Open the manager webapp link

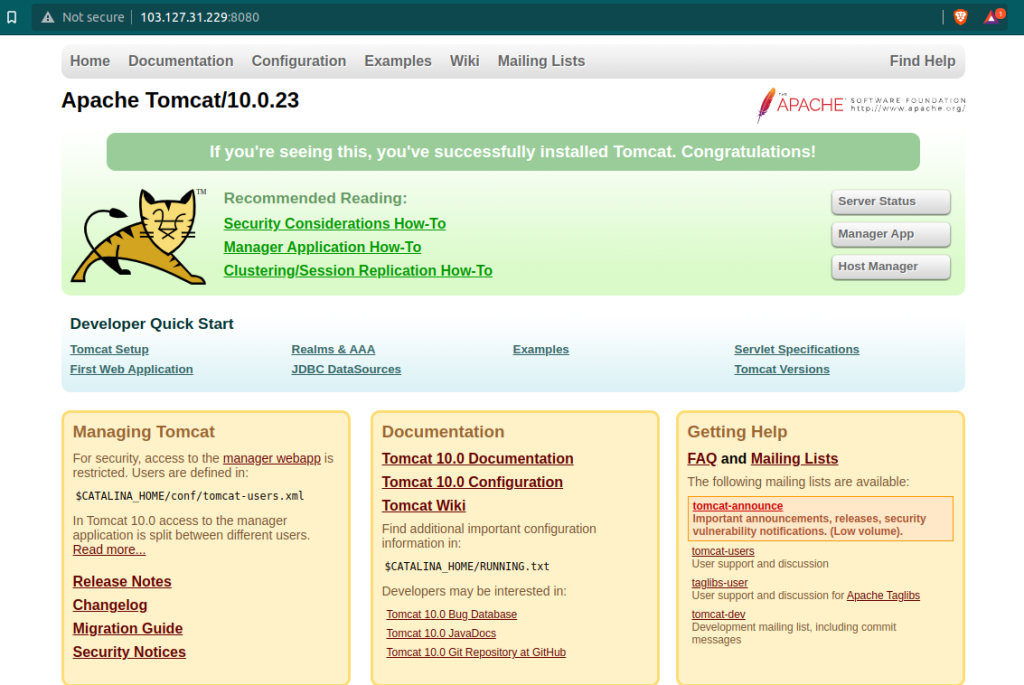[x=272, y=458]
